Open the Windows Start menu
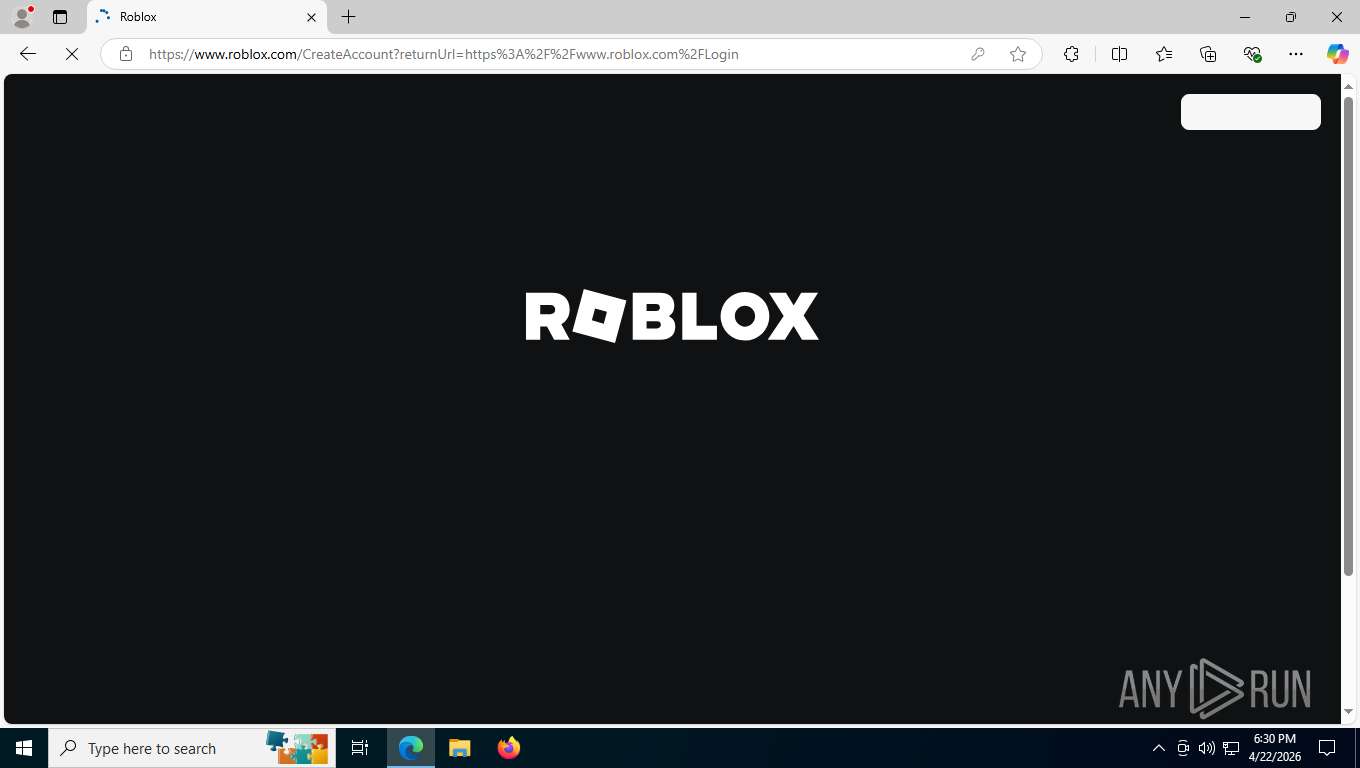Viewport: 1360px width, 768px height. [x=24, y=748]
